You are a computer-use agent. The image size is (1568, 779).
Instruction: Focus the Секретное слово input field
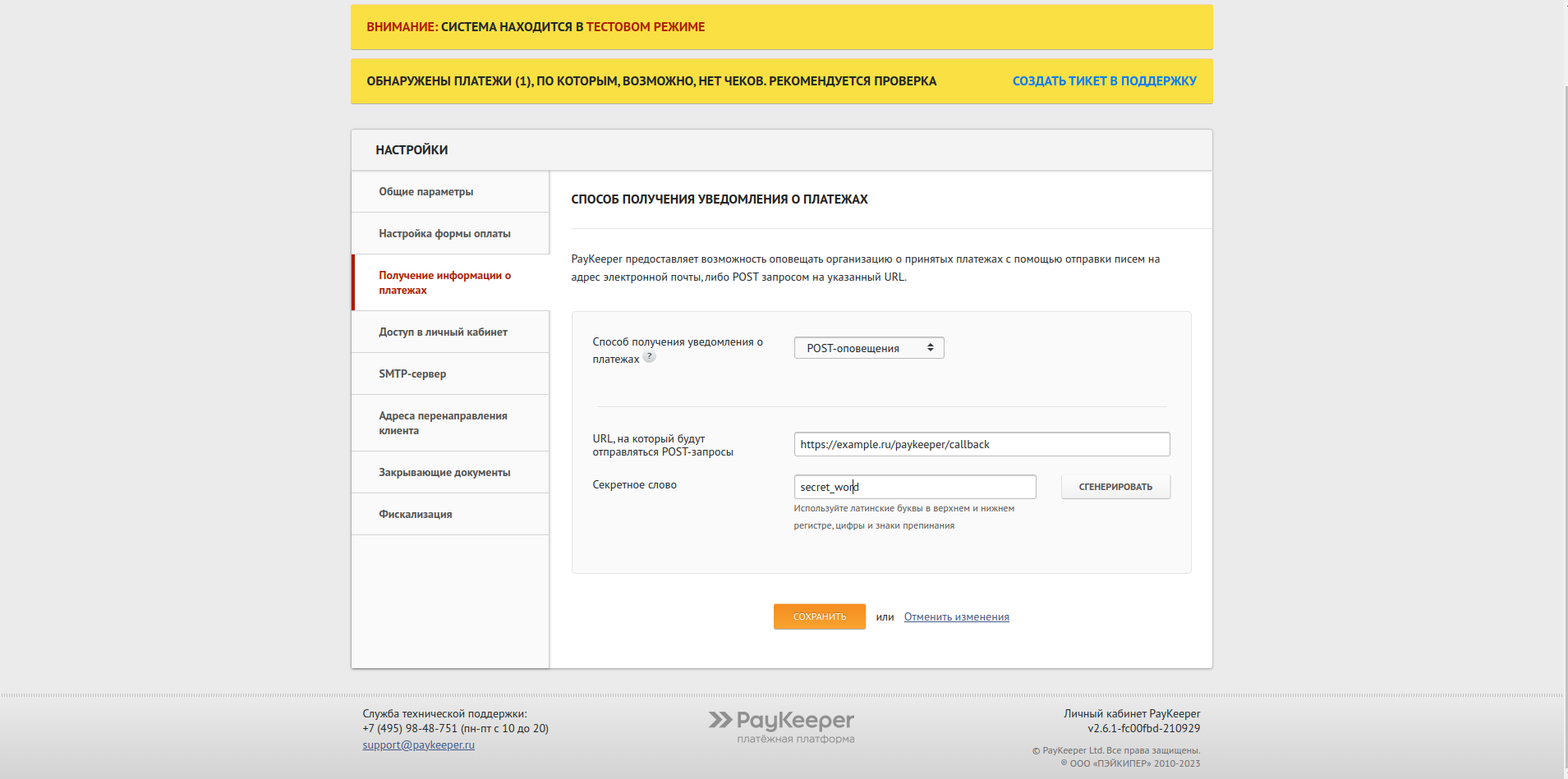click(913, 487)
